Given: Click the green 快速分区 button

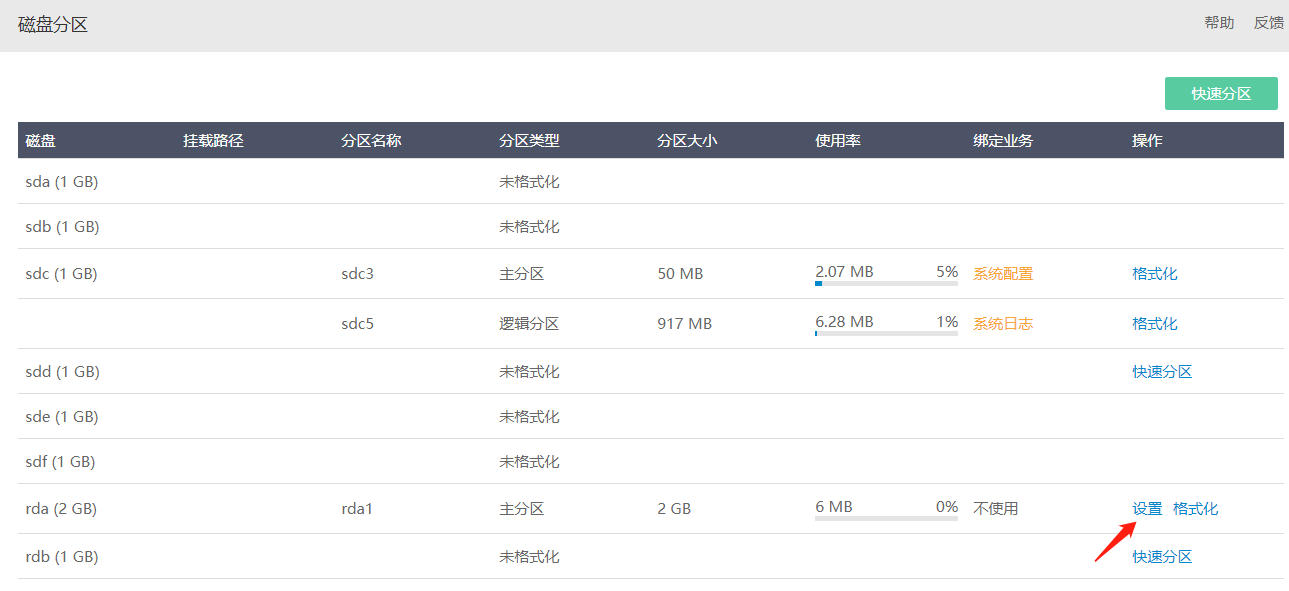Looking at the screenshot, I should point(1221,94).
